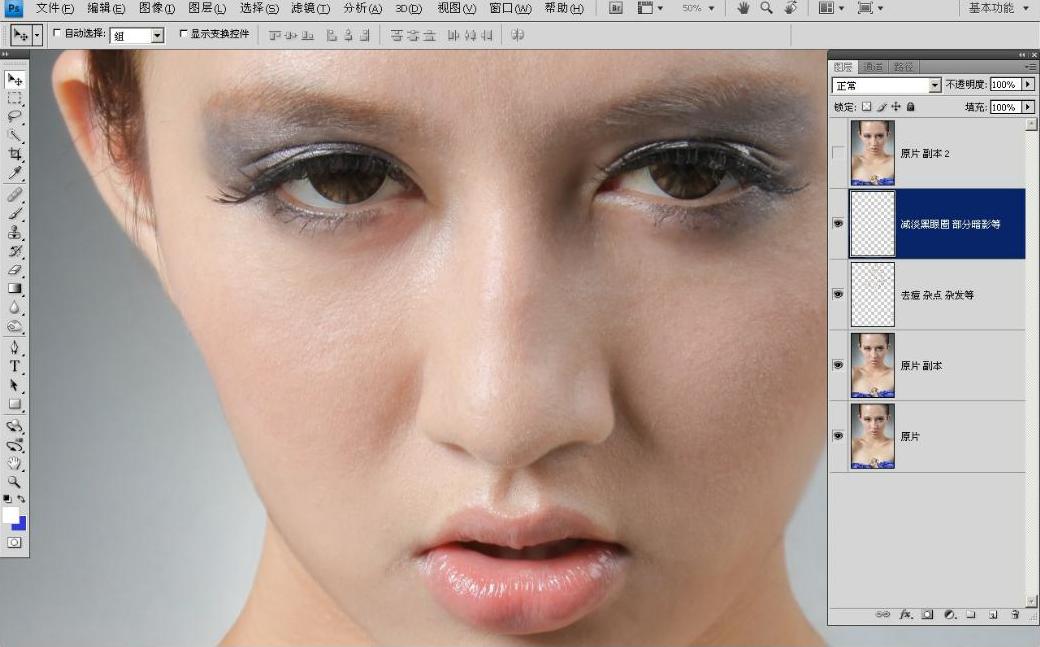This screenshot has height=647, width=1040.
Task: Add a layer mask from panel footer
Action: tap(928, 614)
